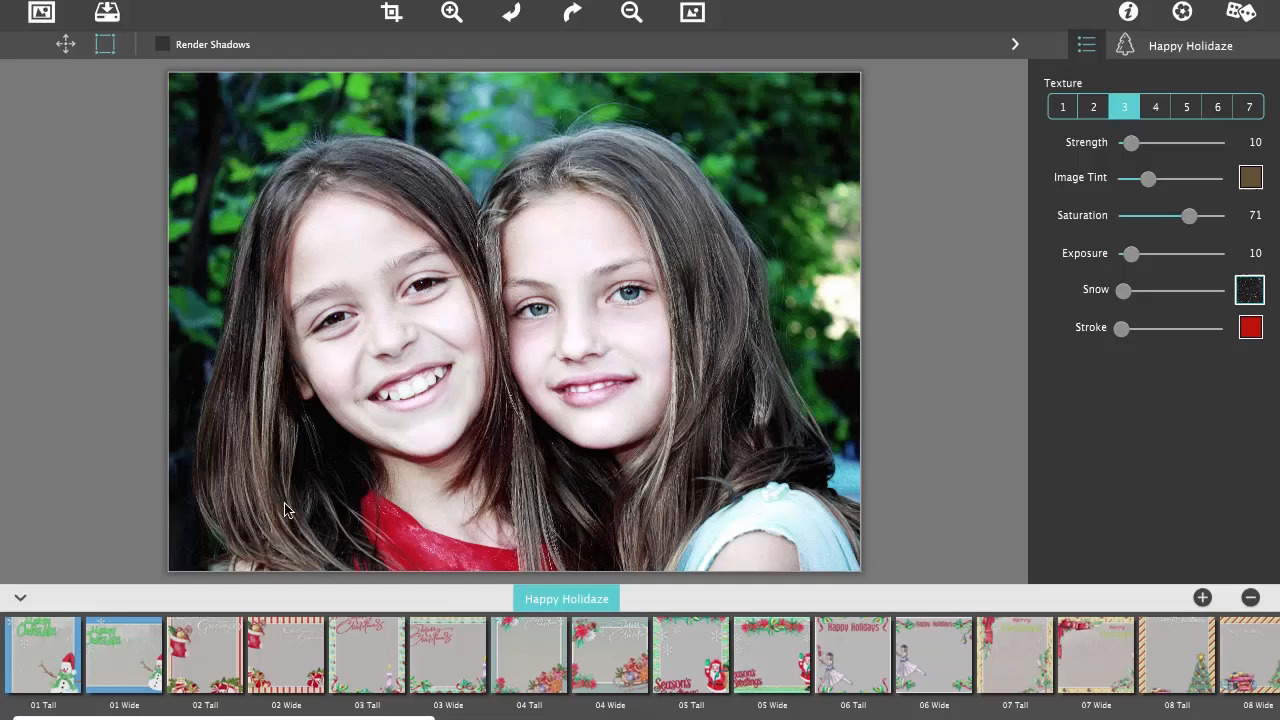Collapse the preset tray with the down chevron
The height and width of the screenshot is (720, 1280).
[x=20, y=598]
